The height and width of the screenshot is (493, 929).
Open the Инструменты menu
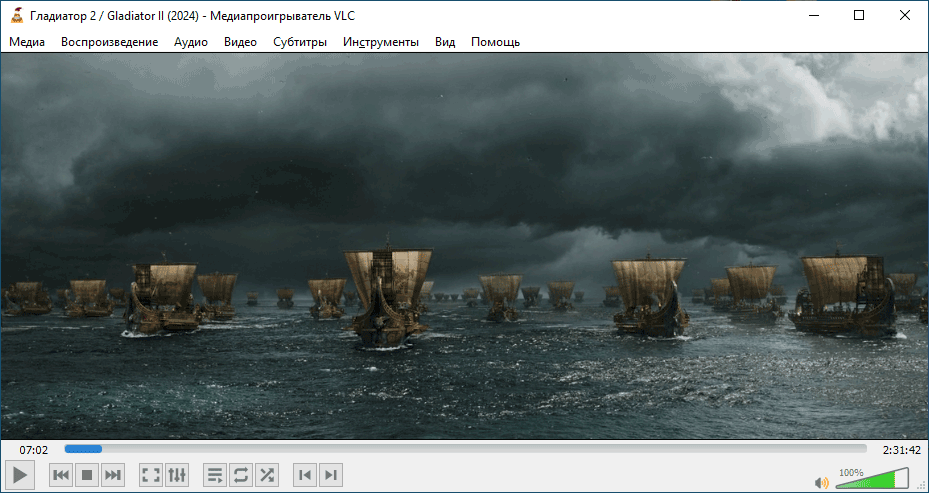coord(381,42)
